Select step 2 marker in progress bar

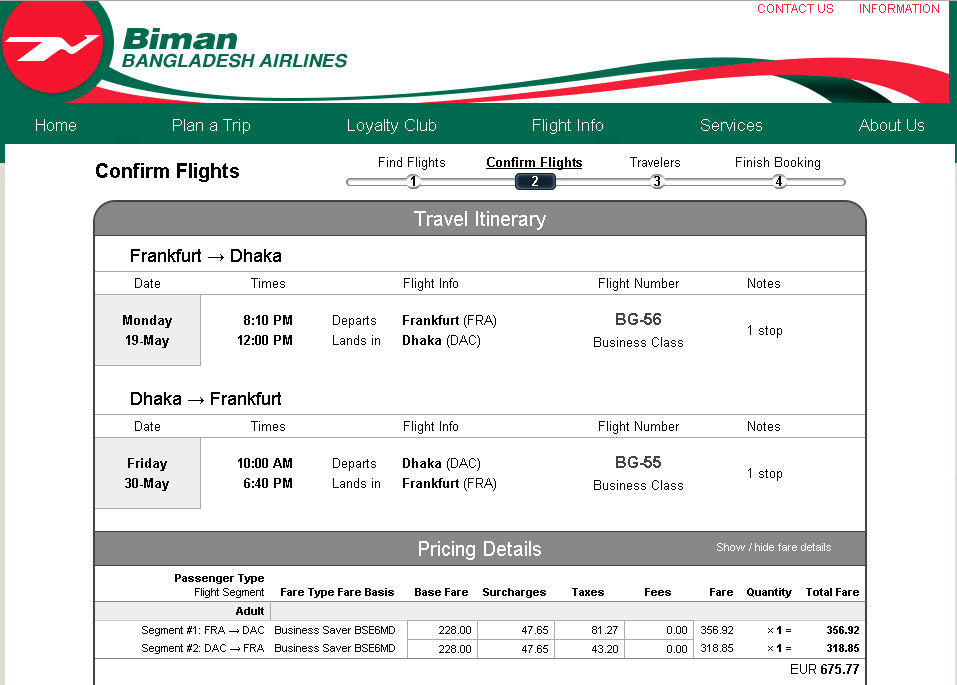[535, 181]
